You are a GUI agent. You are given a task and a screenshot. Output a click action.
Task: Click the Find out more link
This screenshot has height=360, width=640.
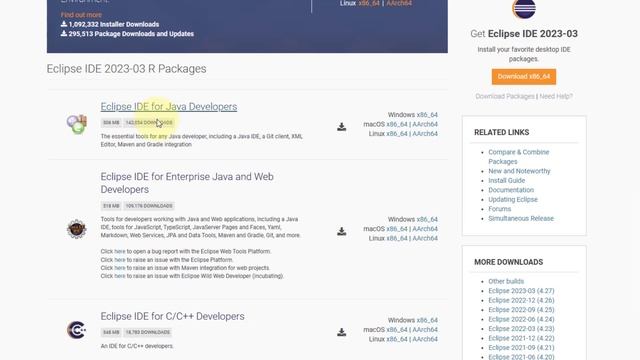(x=81, y=15)
